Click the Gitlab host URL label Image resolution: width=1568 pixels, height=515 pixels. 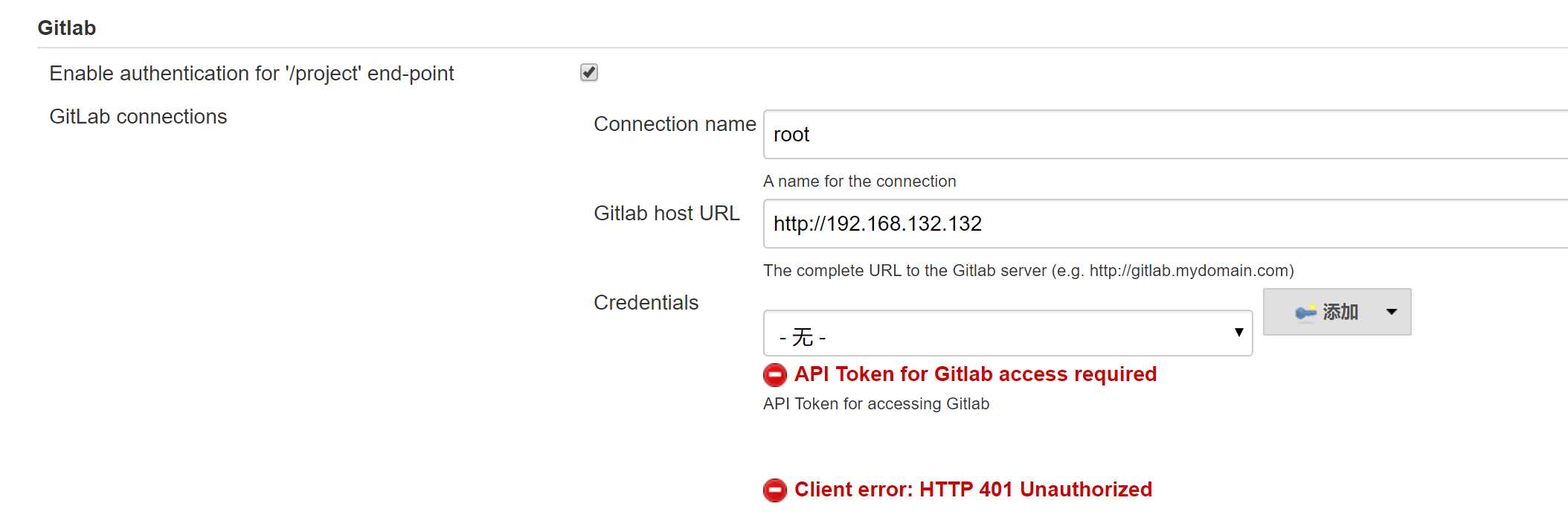(x=666, y=214)
